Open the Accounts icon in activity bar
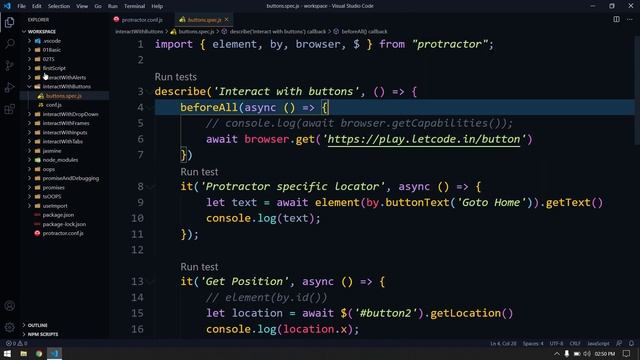The image size is (640, 360). pyautogui.click(x=9, y=306)
